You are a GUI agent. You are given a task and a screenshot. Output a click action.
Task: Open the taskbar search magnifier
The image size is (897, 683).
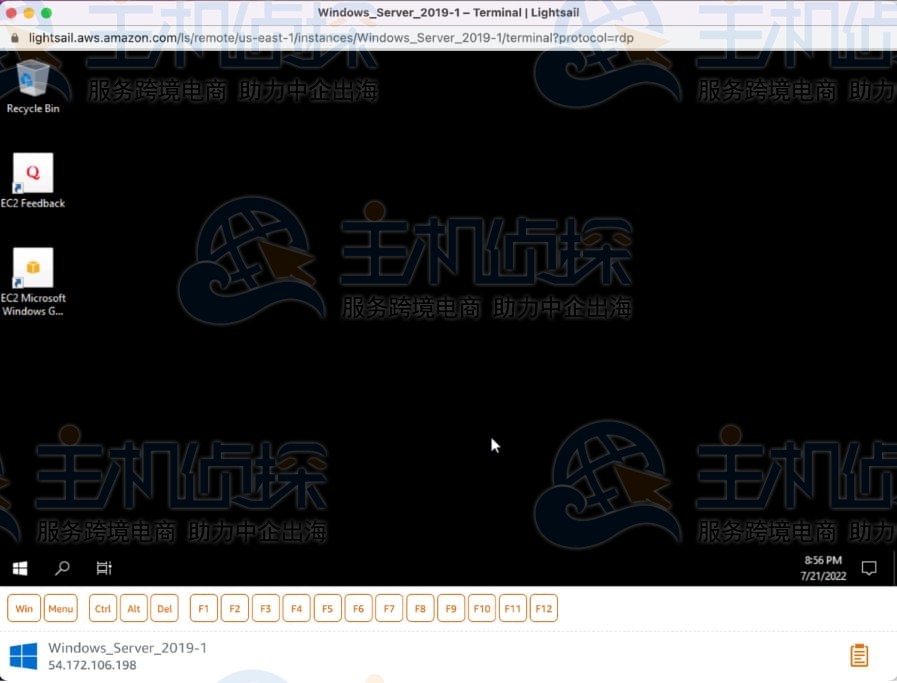[62, 568]
